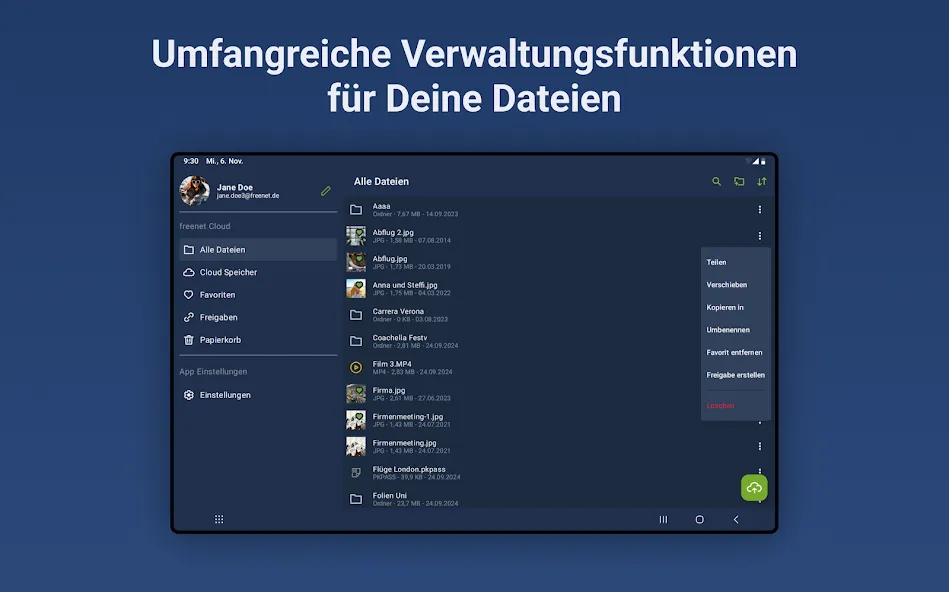Viewport: 949px width, 592px height.
Task: Open Favoriten in the sidebar
Action: (258, 295)
